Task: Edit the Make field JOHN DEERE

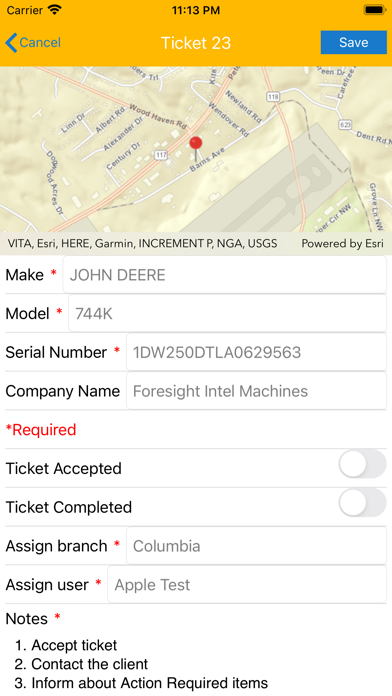Action: [225, 275]
